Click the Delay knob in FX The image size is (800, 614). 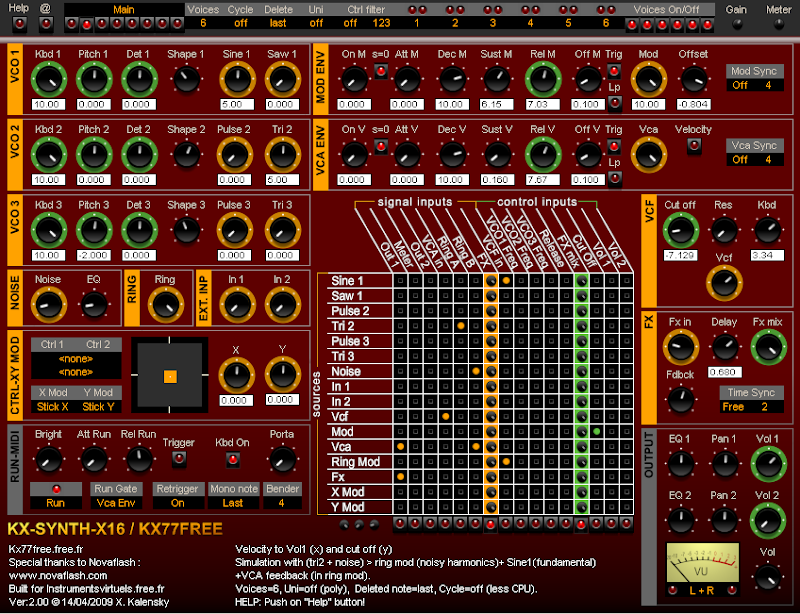724,347
